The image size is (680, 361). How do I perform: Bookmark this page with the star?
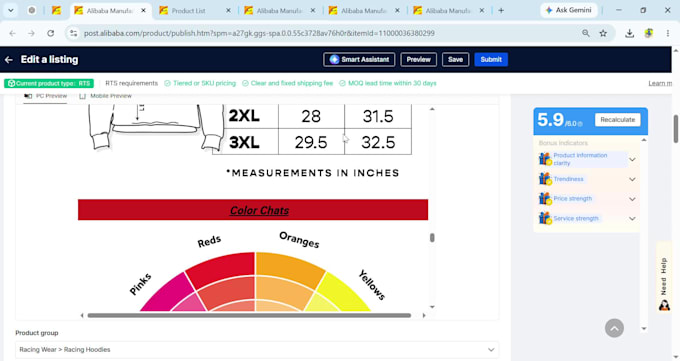(603, 33)
